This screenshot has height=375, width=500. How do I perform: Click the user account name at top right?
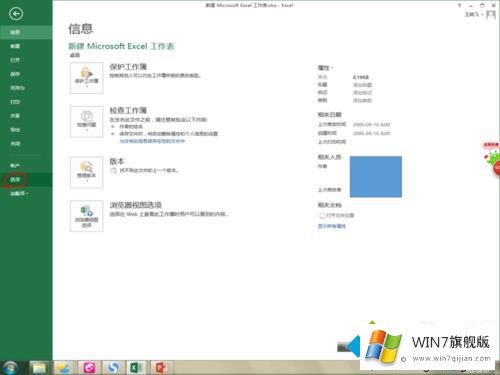(473, 15)
